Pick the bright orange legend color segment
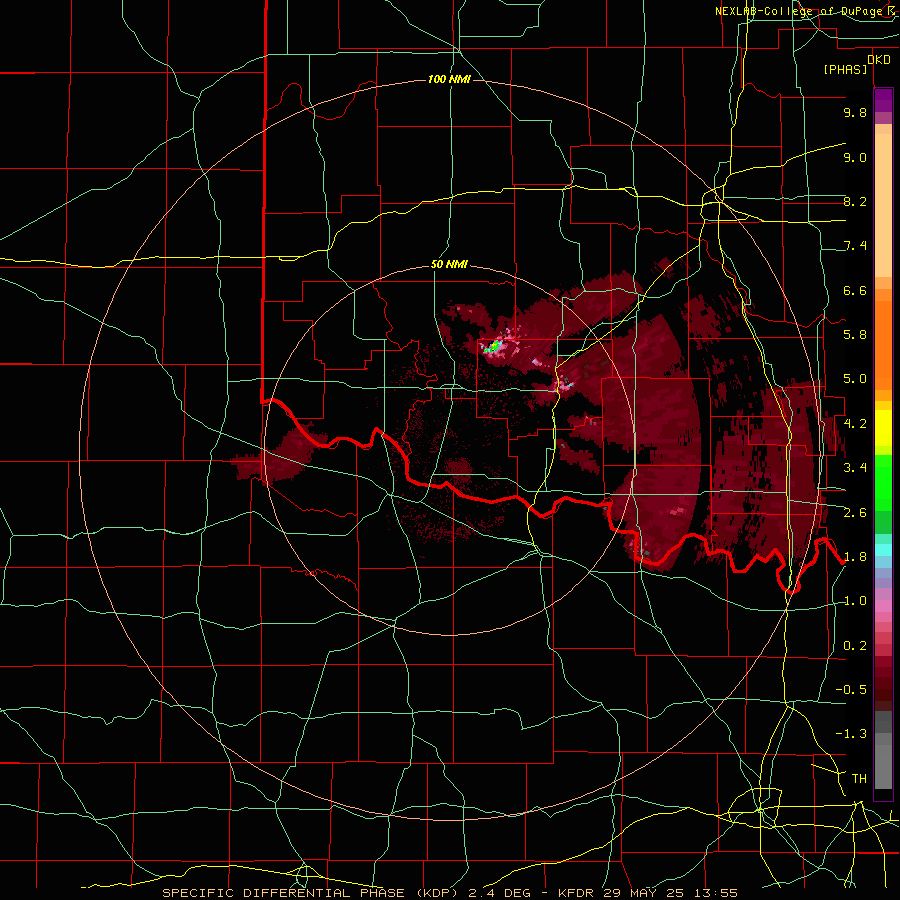The height and width of the screenshot is (900, 900). (883, 344)
